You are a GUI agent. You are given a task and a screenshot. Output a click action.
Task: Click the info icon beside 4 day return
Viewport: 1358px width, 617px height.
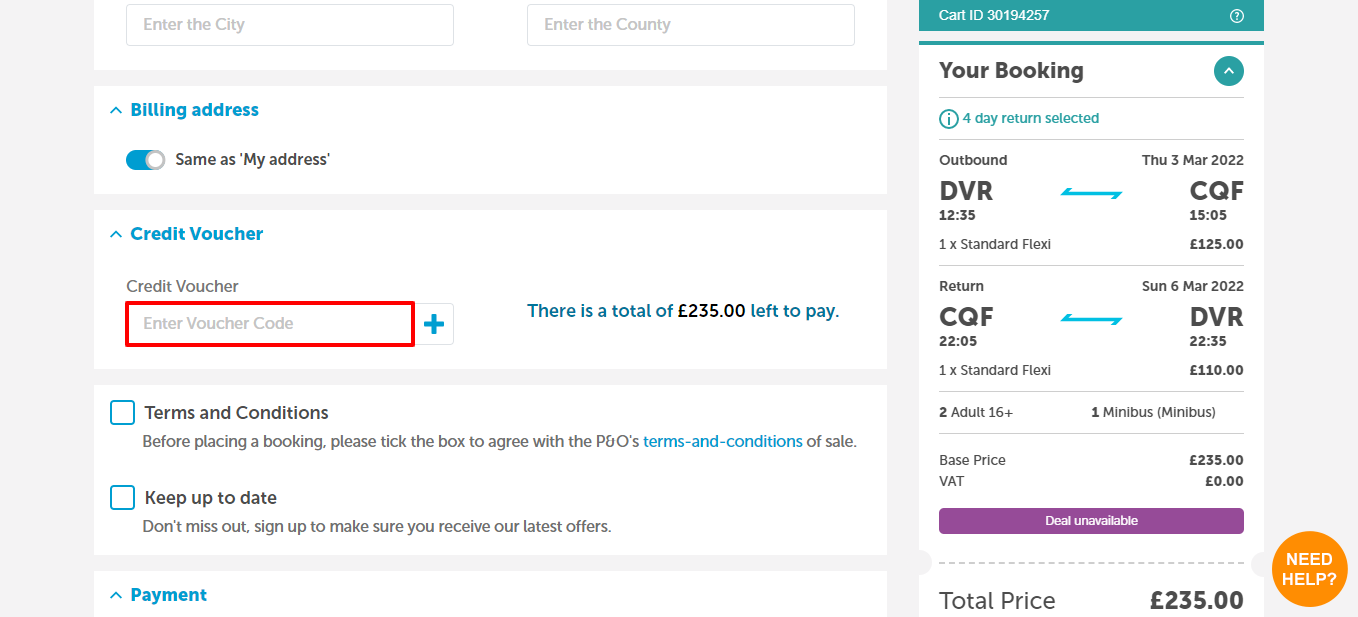coord(949,119)
